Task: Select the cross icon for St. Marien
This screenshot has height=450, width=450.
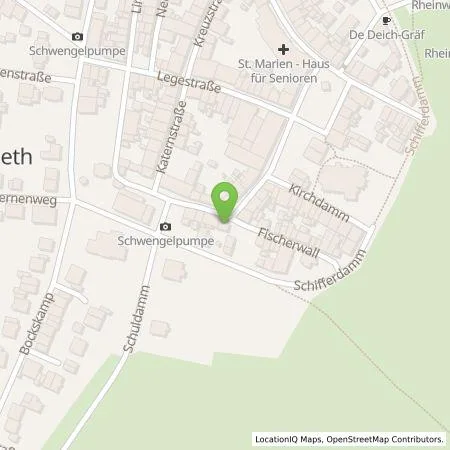Action: pos(283,50)
